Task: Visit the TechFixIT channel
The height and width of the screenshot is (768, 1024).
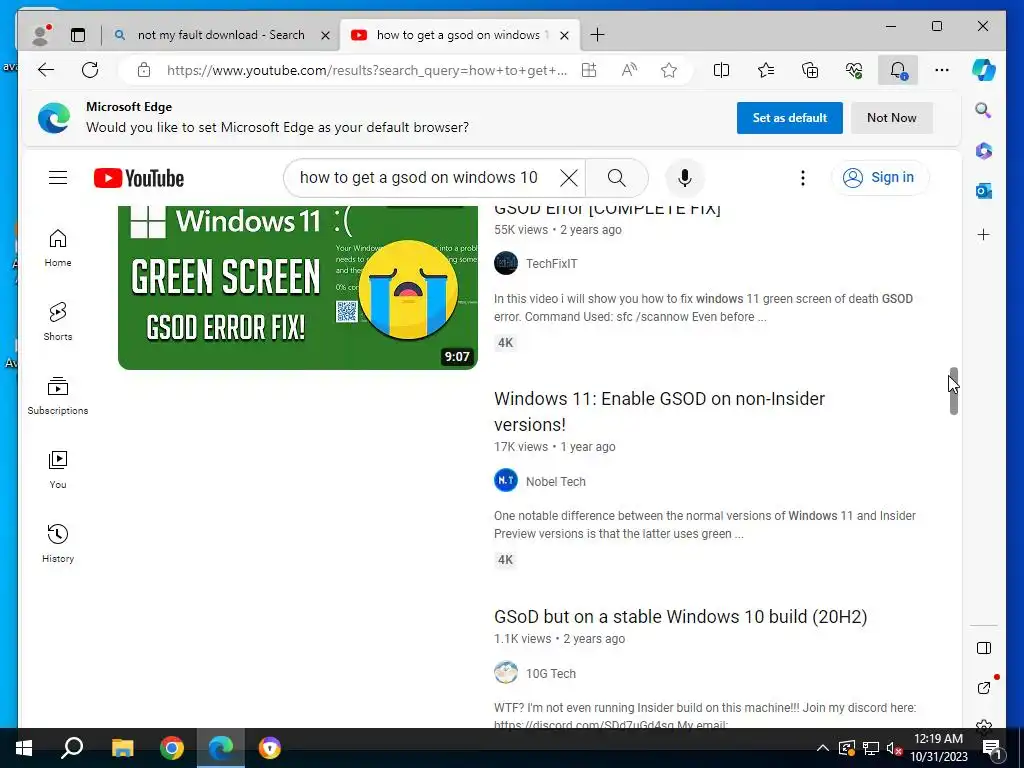Action: [551, 264]
